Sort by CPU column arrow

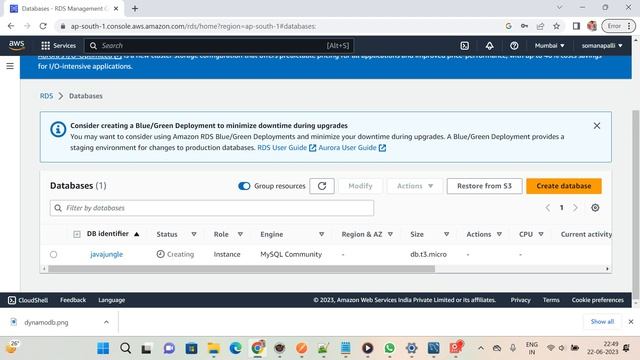pyautogui.click(x=541, y=234)
